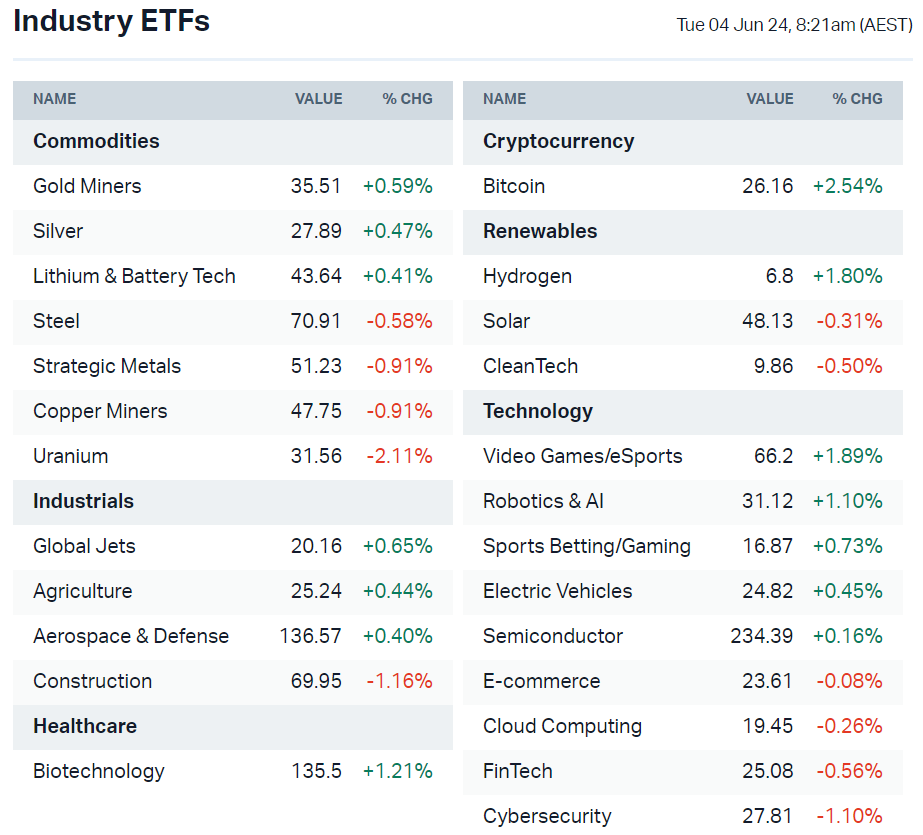Sort left table by NAME column
923x835 pixels.
(54, 99)
